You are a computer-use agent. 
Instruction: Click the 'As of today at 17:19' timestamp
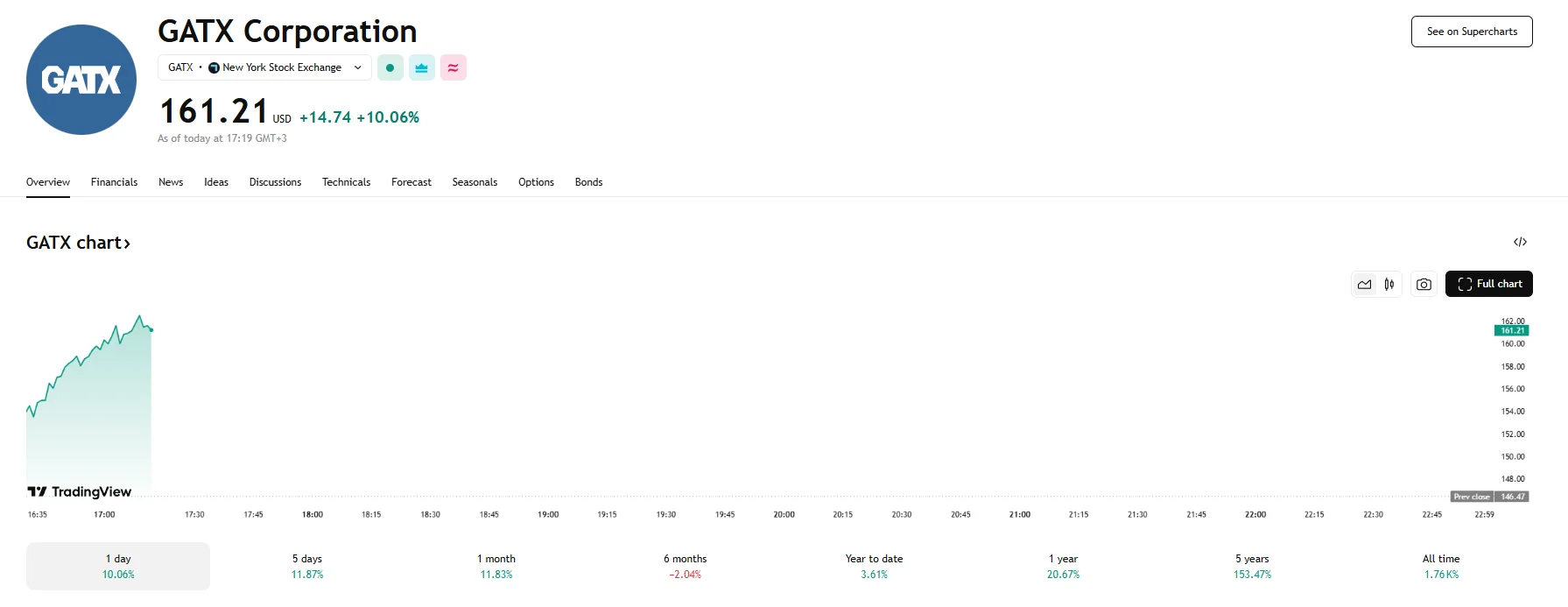click(222, 138)
